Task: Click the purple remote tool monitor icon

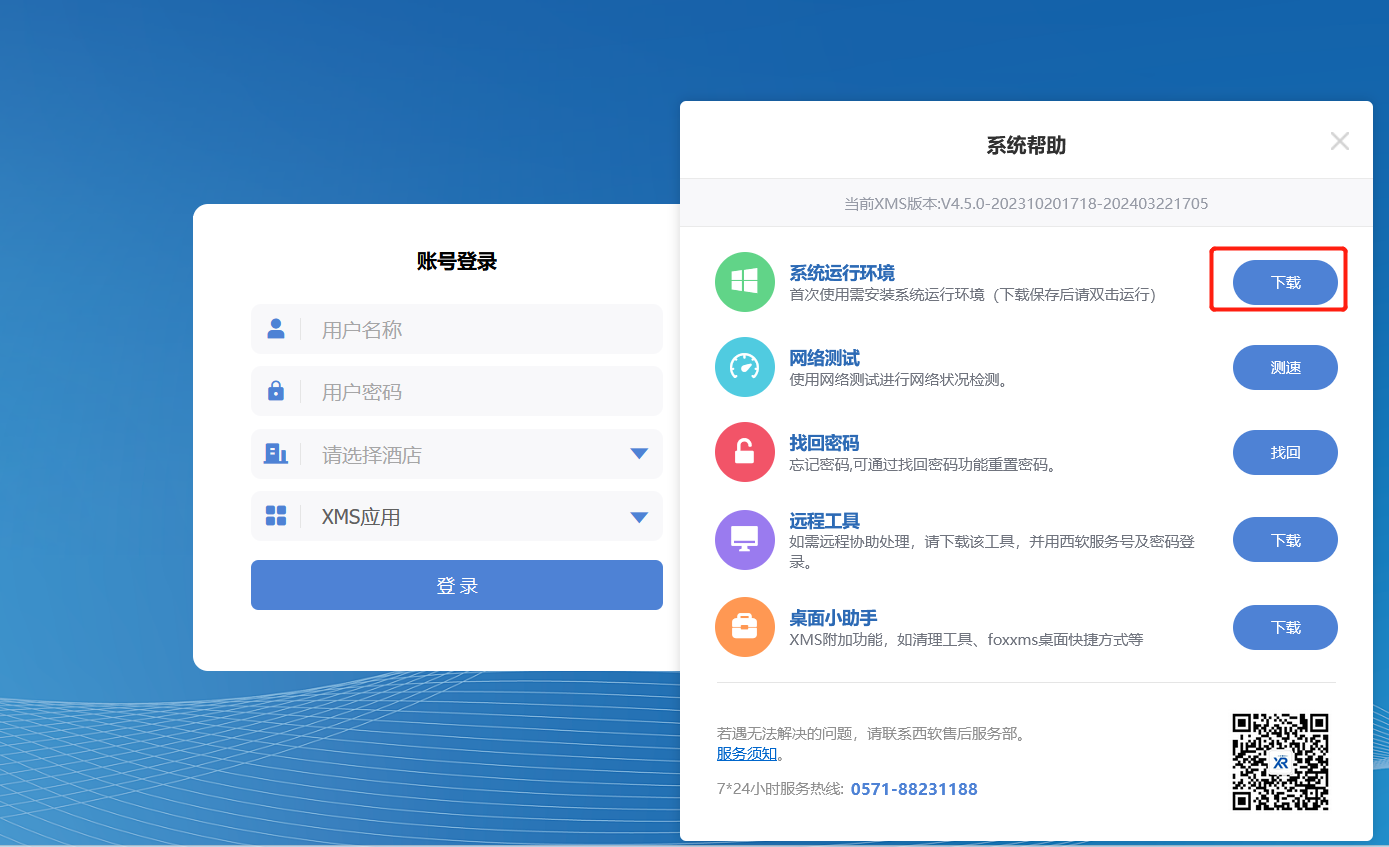Action: [x=744, y=540]
